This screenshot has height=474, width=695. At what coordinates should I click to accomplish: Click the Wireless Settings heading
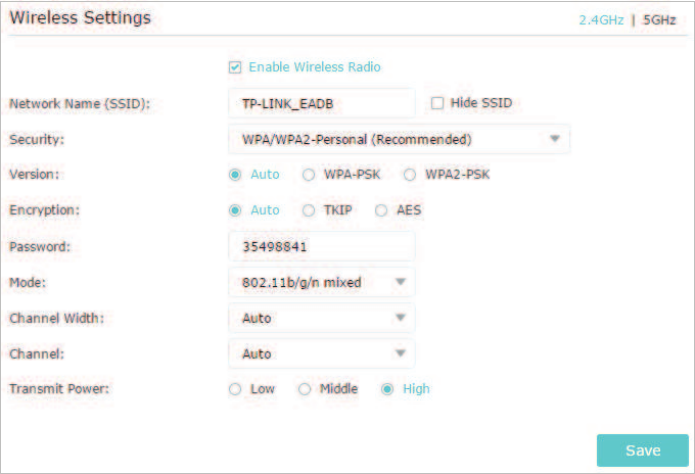[80, 18]
